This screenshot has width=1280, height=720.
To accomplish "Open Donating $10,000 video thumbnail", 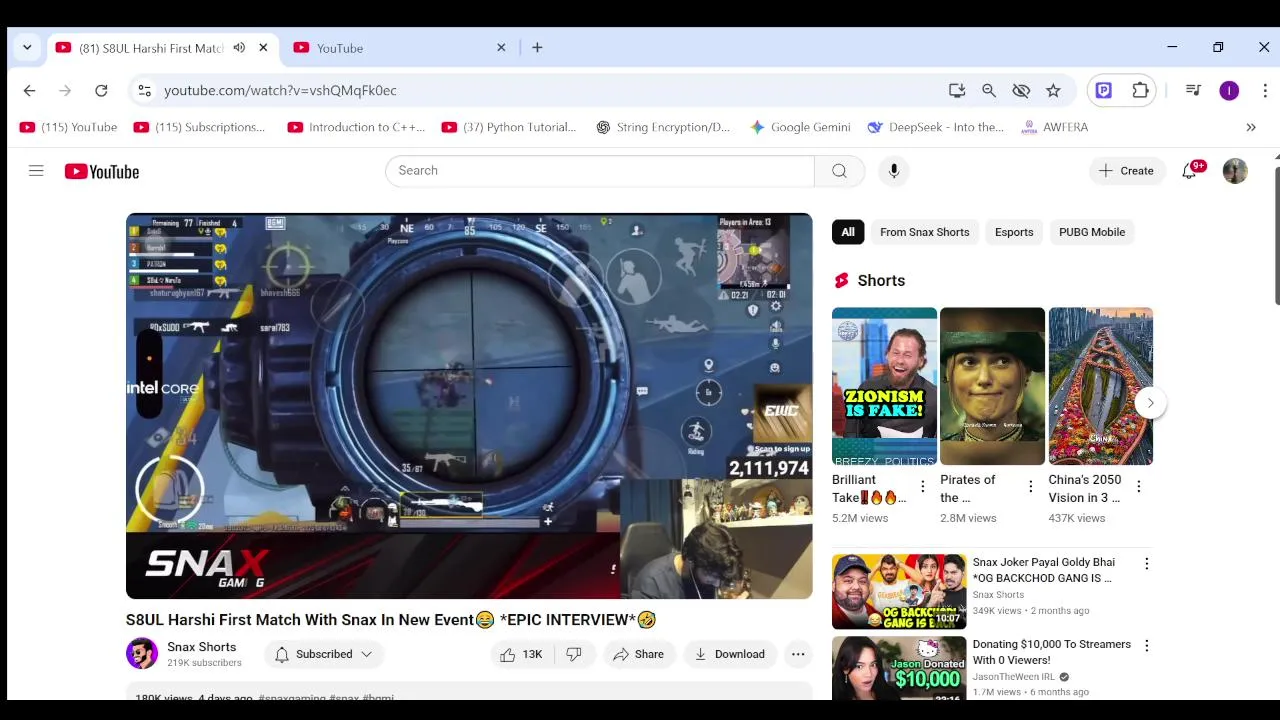I will point(899,668).
